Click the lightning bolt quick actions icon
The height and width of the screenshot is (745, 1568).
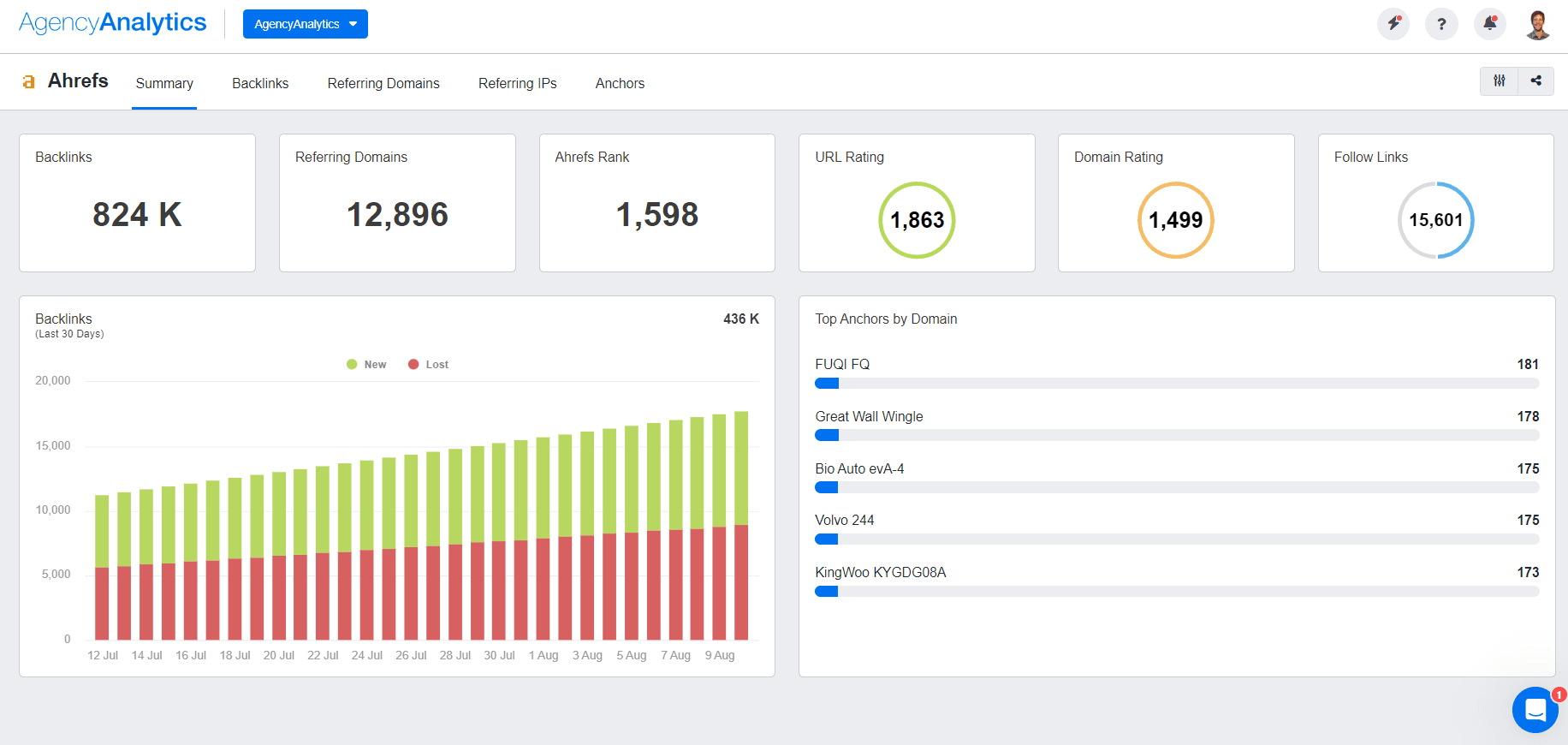click(x=1393, y=24)
